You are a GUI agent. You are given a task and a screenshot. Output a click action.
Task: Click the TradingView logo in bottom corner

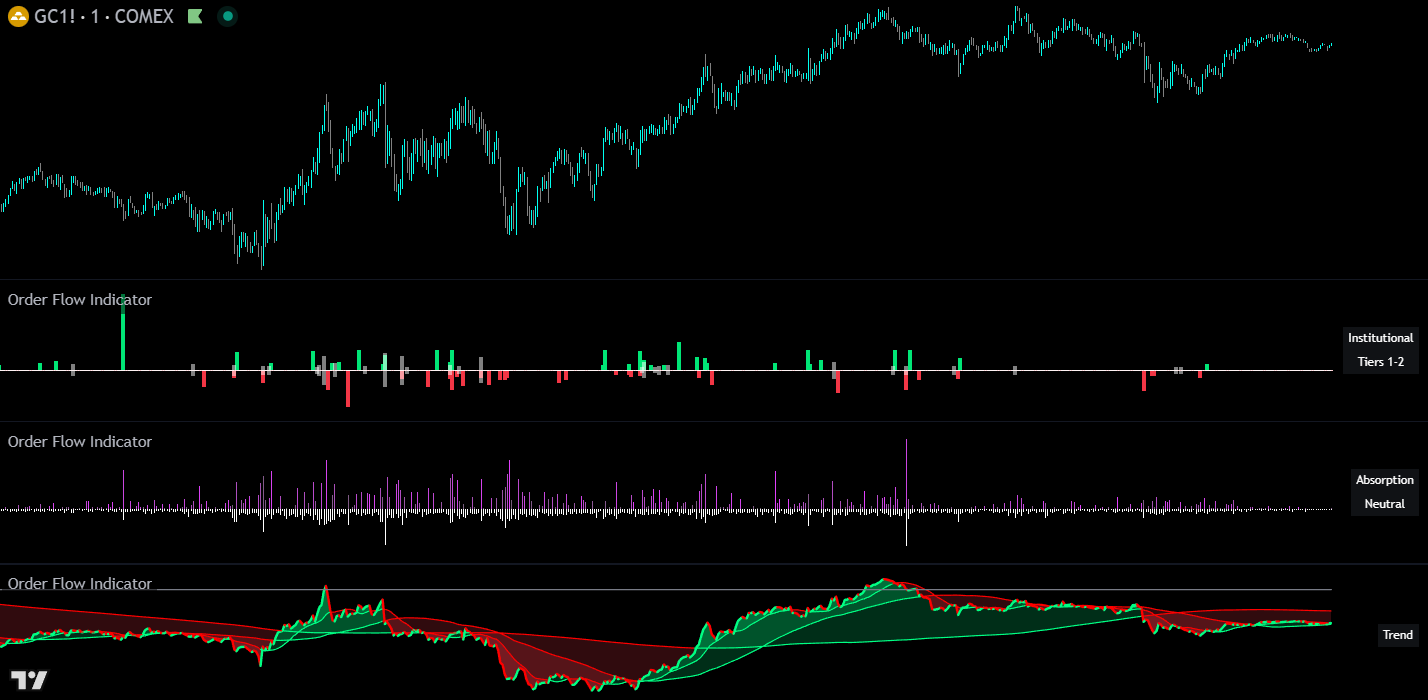(30, 681)
